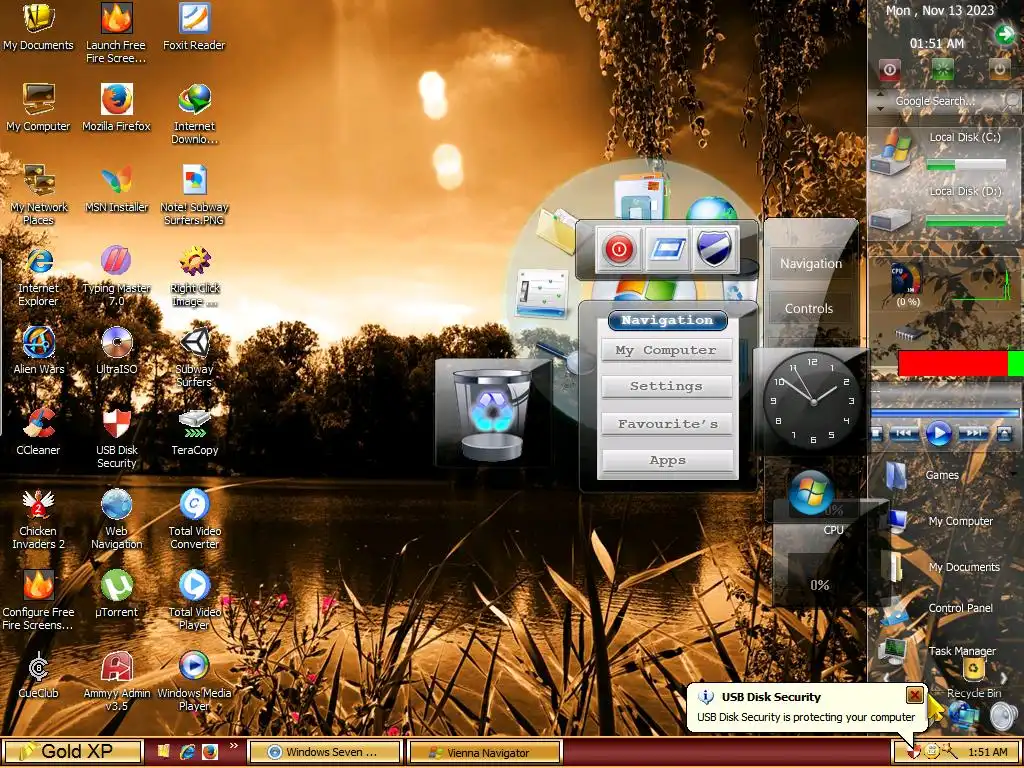
Task: Skip to the next track in the sidebar player
Action: 973,433
